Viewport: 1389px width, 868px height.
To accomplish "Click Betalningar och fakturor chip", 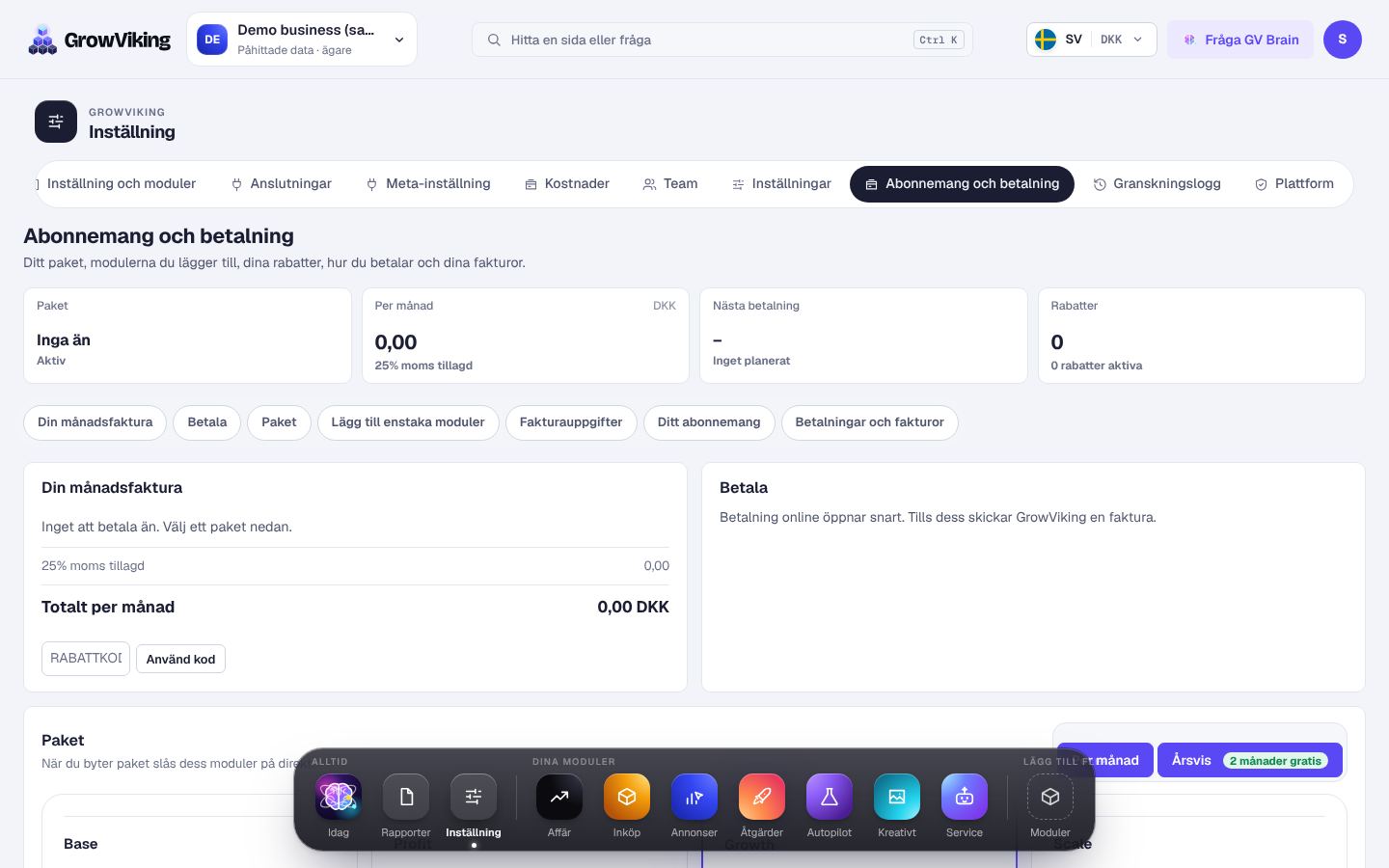I will [x=870, y=422].
